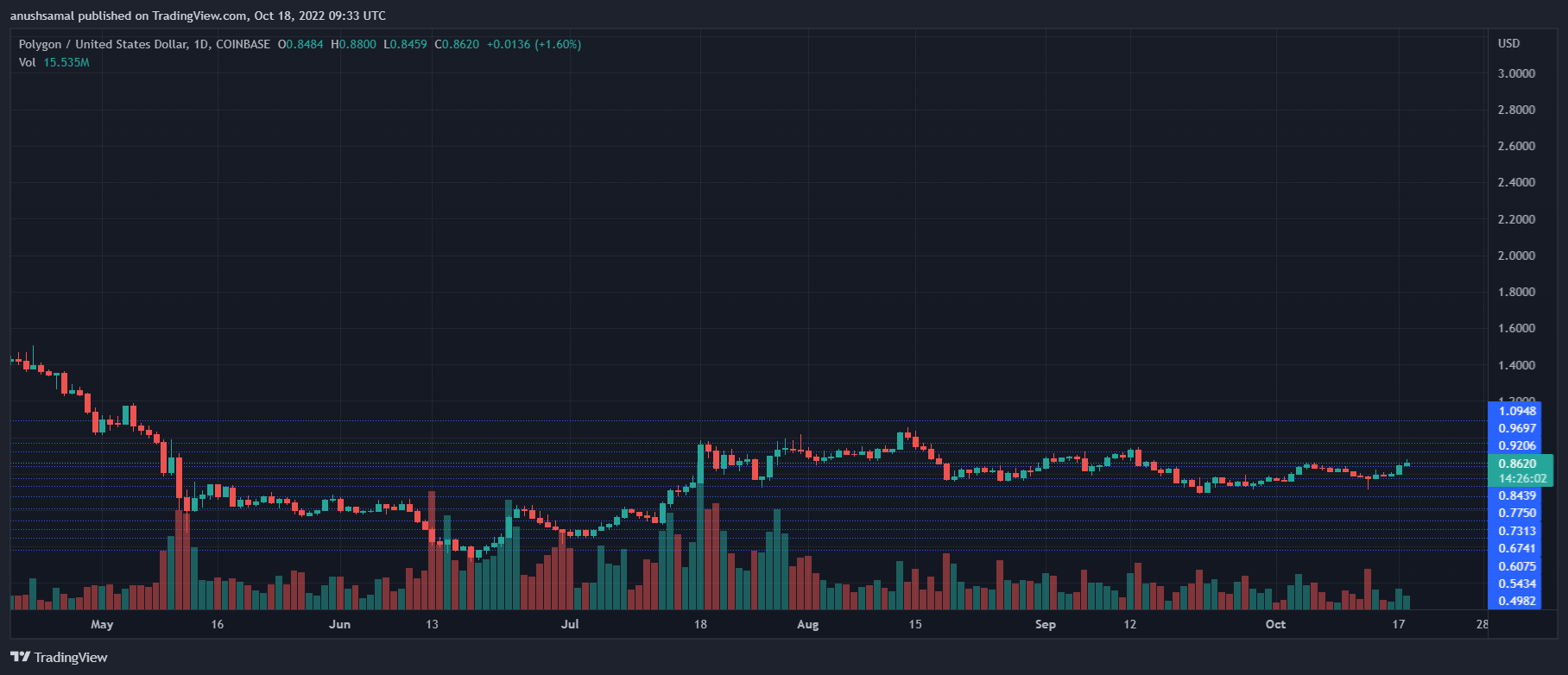Click the '17' date label after Oct

click(1398, 624)
